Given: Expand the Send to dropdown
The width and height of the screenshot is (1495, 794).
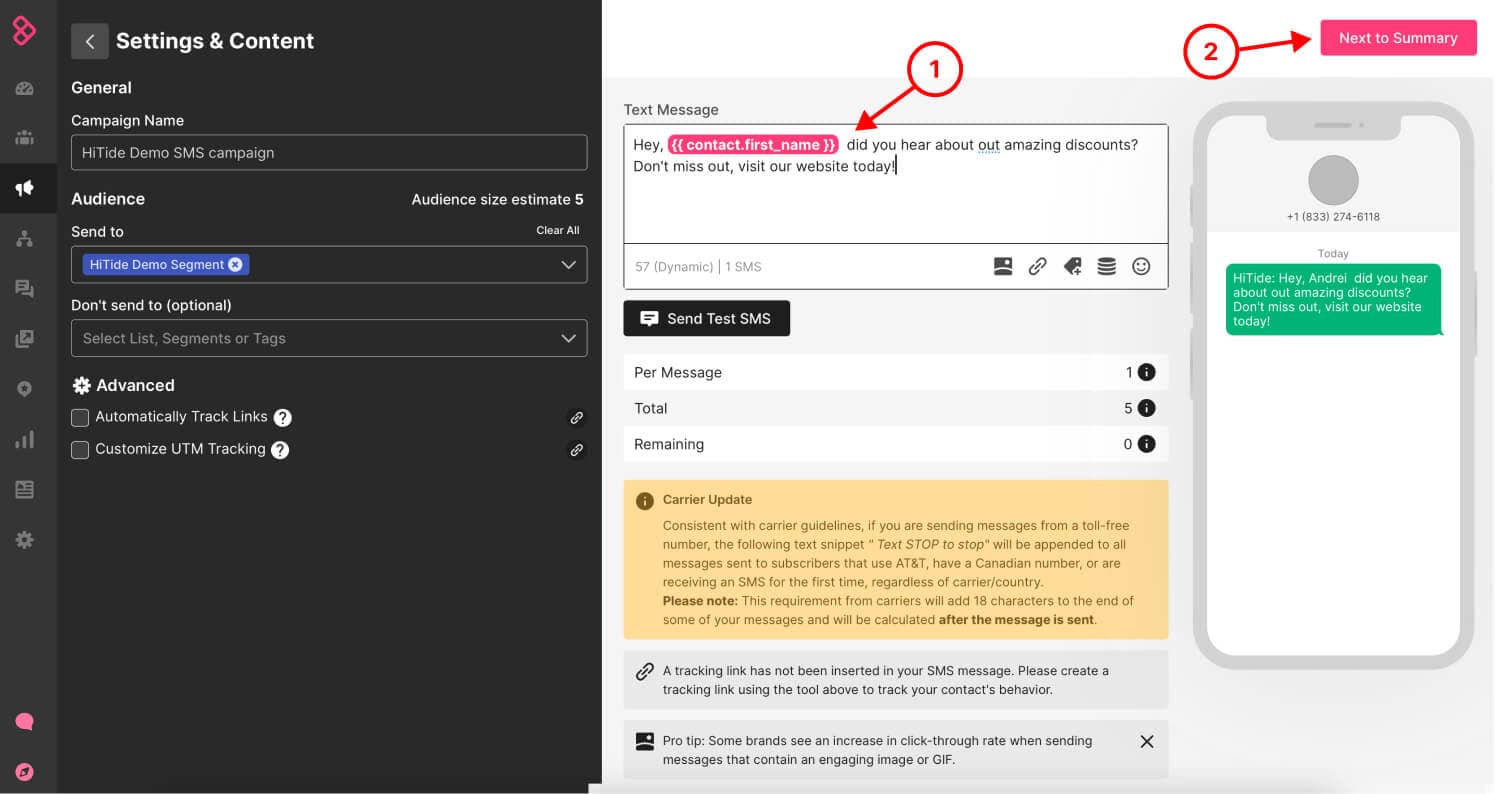Looking at the screenshot, I should pos(568,265).
